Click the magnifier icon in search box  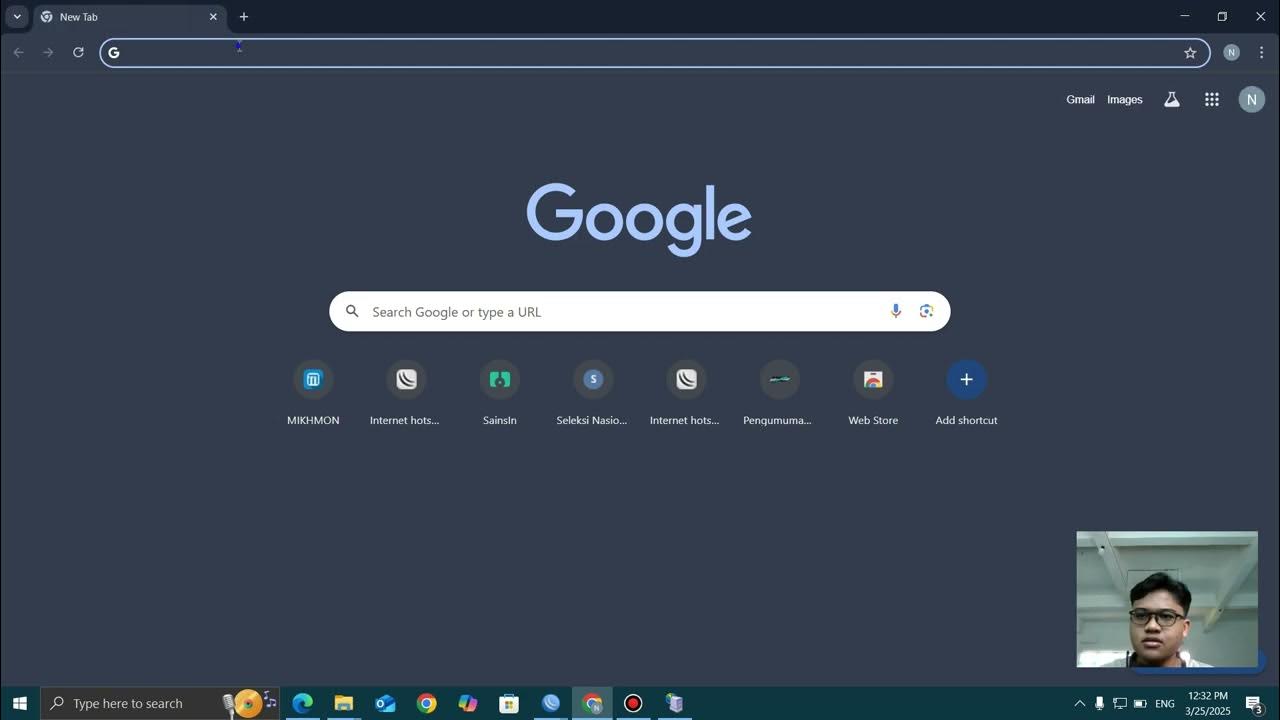pyautogui.click(x=352, y=311)
